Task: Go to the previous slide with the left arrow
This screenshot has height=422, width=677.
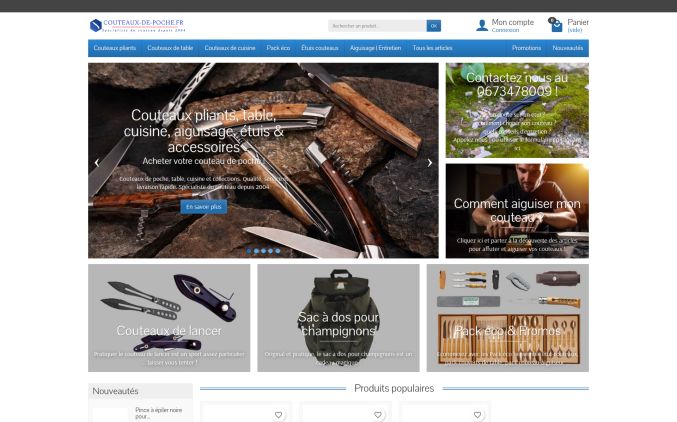Action: 97,163
